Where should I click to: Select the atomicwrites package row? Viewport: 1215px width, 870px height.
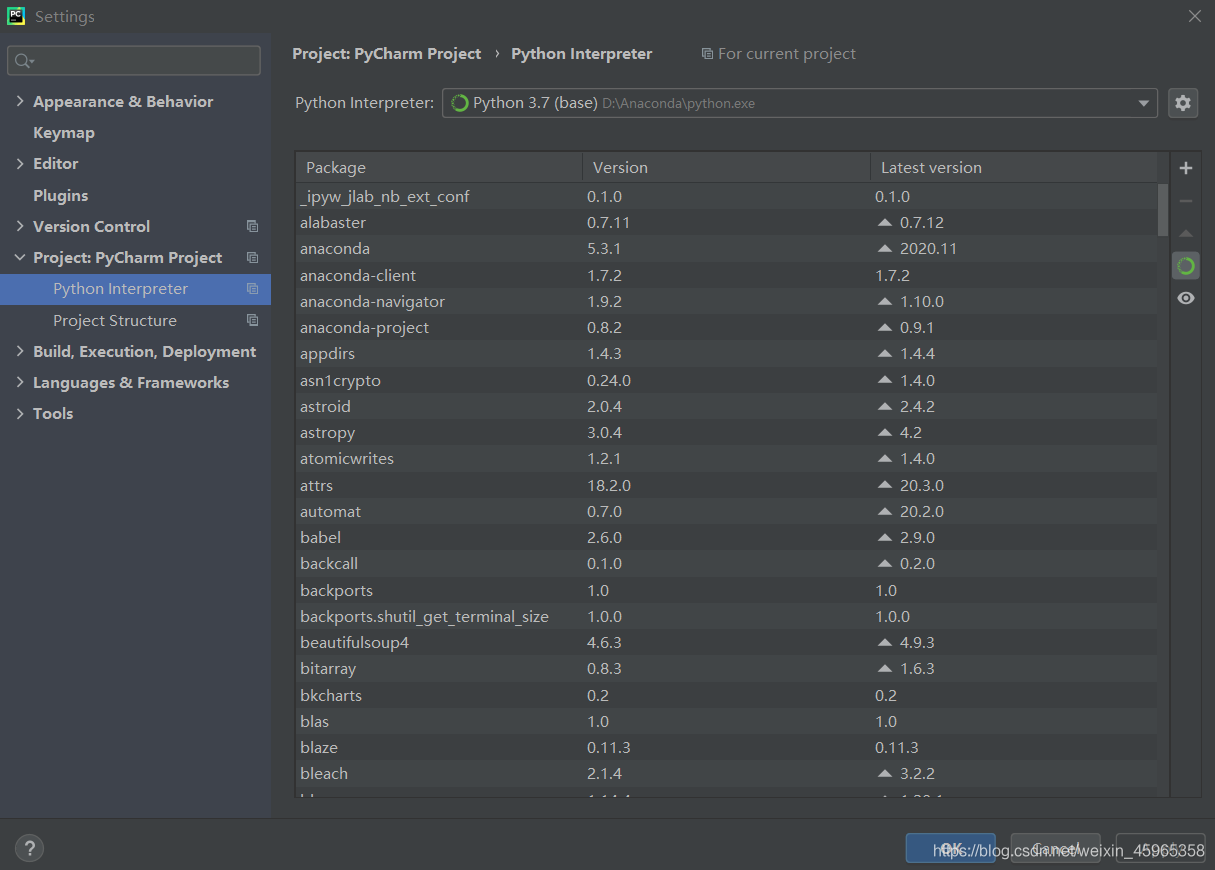726,459
